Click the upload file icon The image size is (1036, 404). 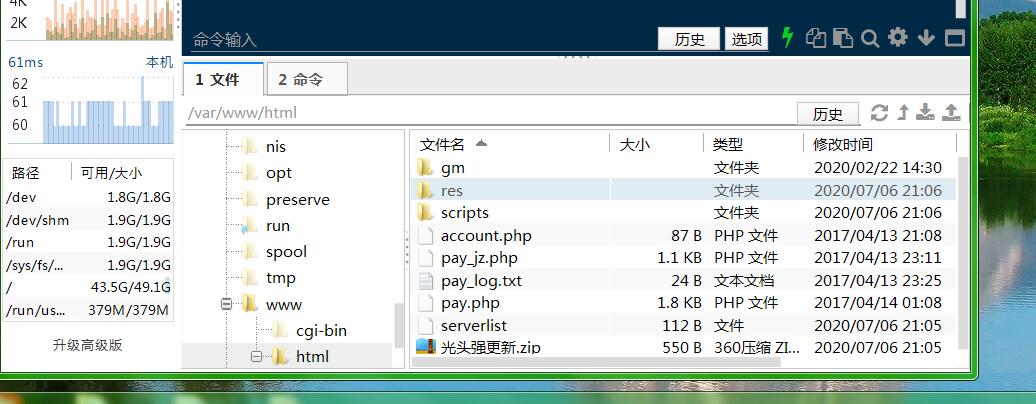tap(951, 112)
